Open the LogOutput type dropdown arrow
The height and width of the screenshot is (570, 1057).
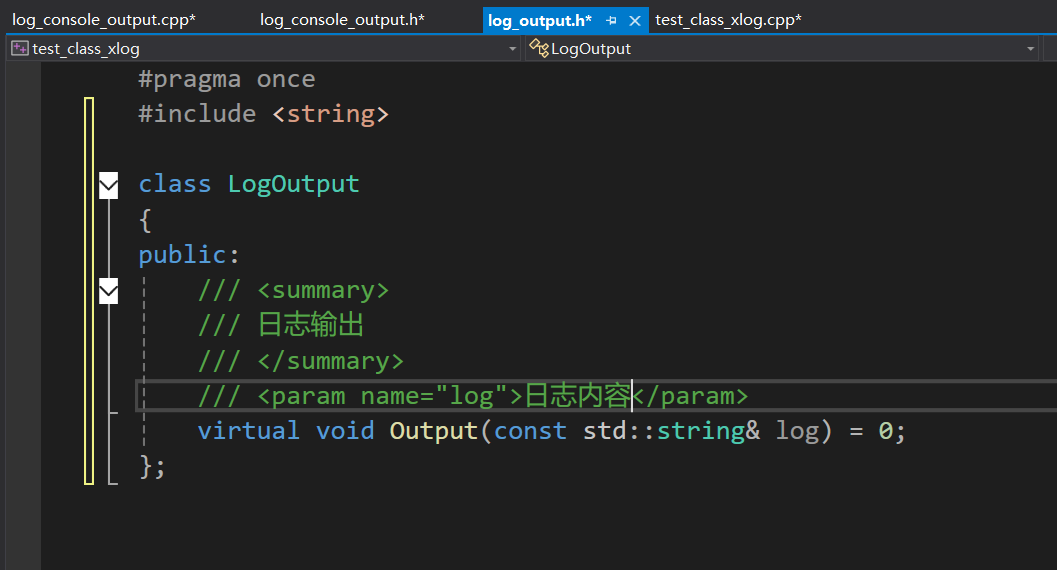[x=1031, y=48]
